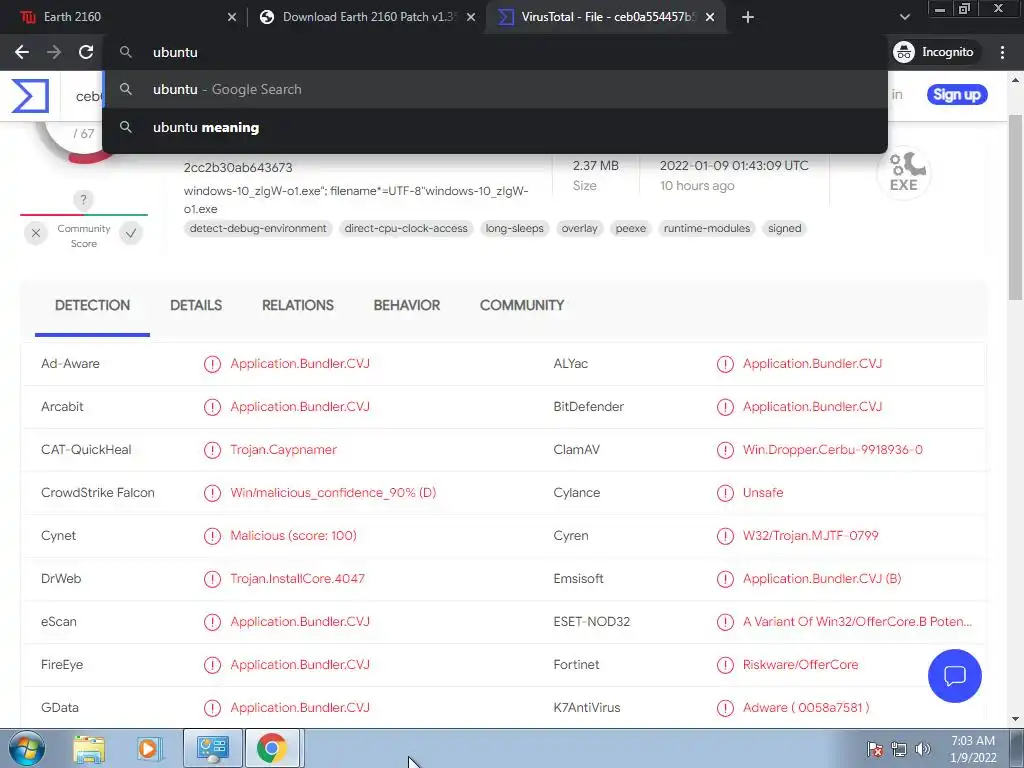Click the Incognito profile icon
The image size is (1024, 768).
click(904, 52)
